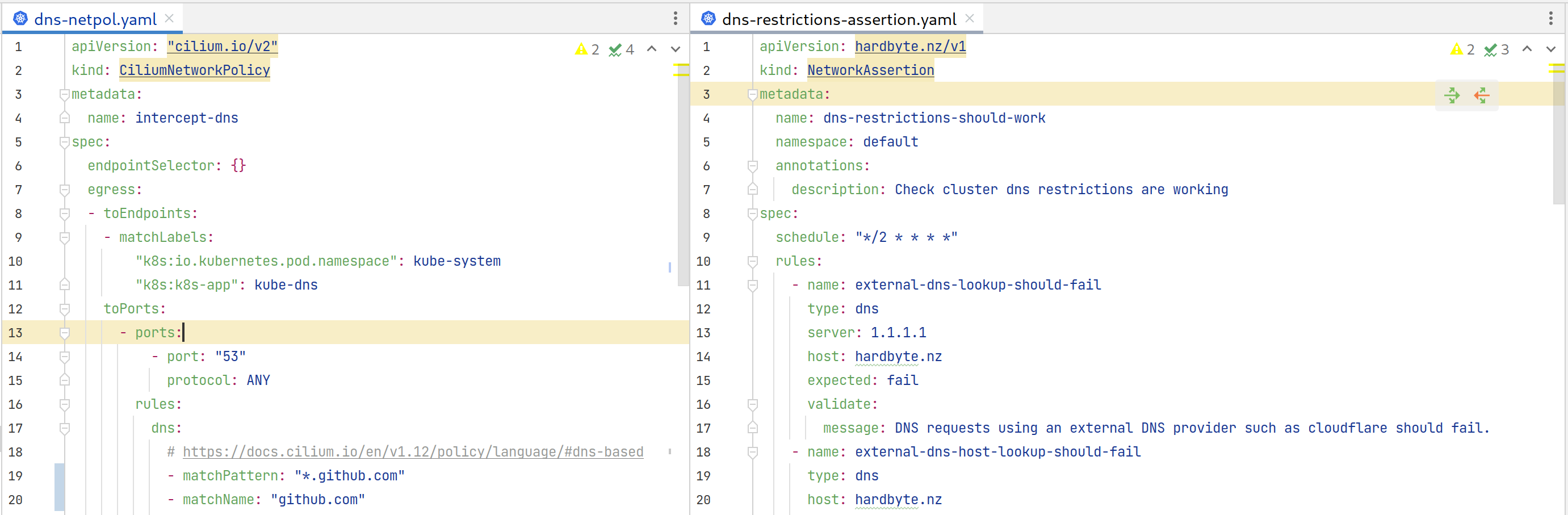Click the orange intention arrows icon on metadata line
Viewport: 1568px width, 515px height.
click(x=1481, y=95)
